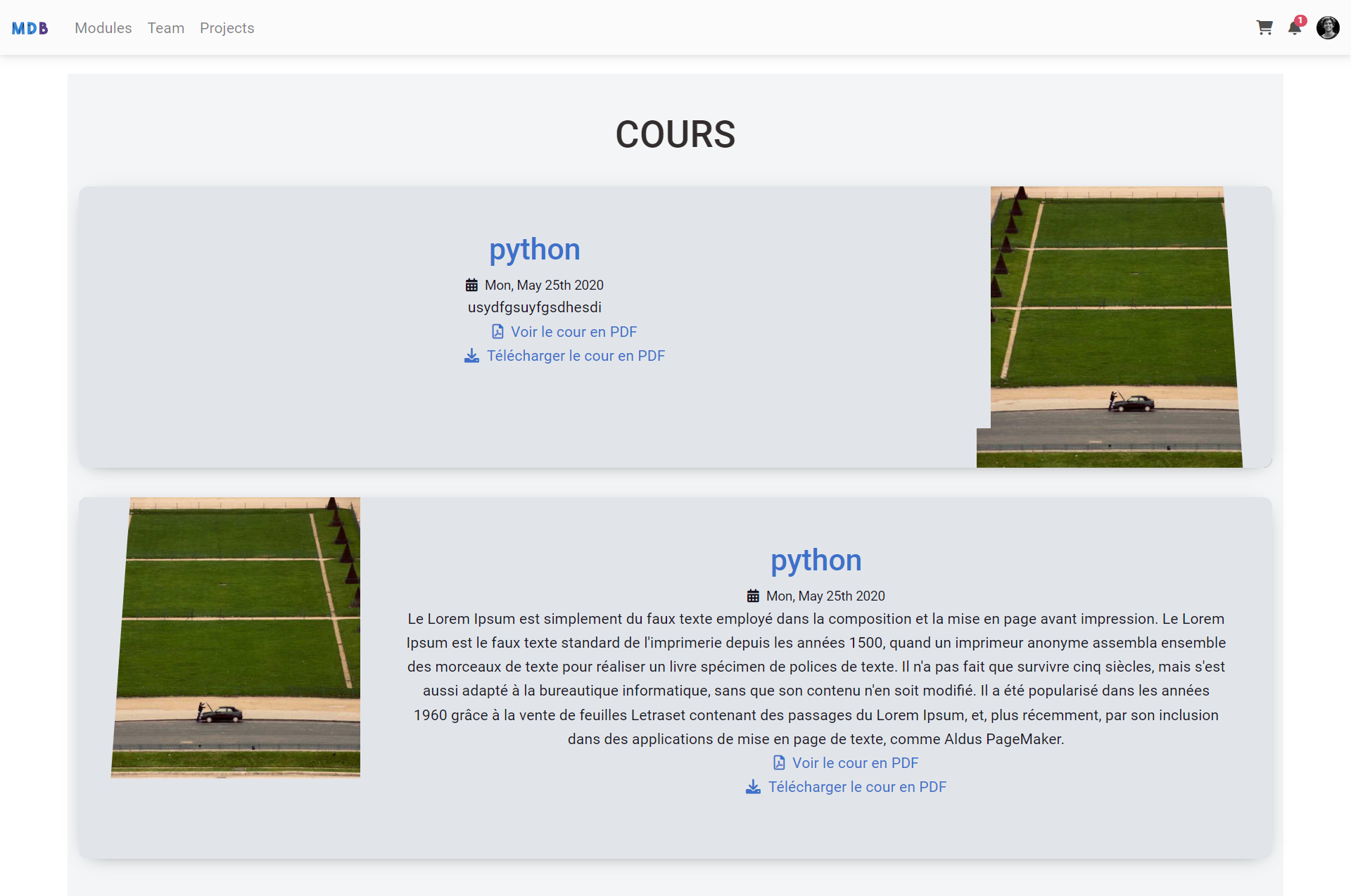
Task: Click 'Télécharger le cour en PDF' on the second card
Action: click(858, 787)
